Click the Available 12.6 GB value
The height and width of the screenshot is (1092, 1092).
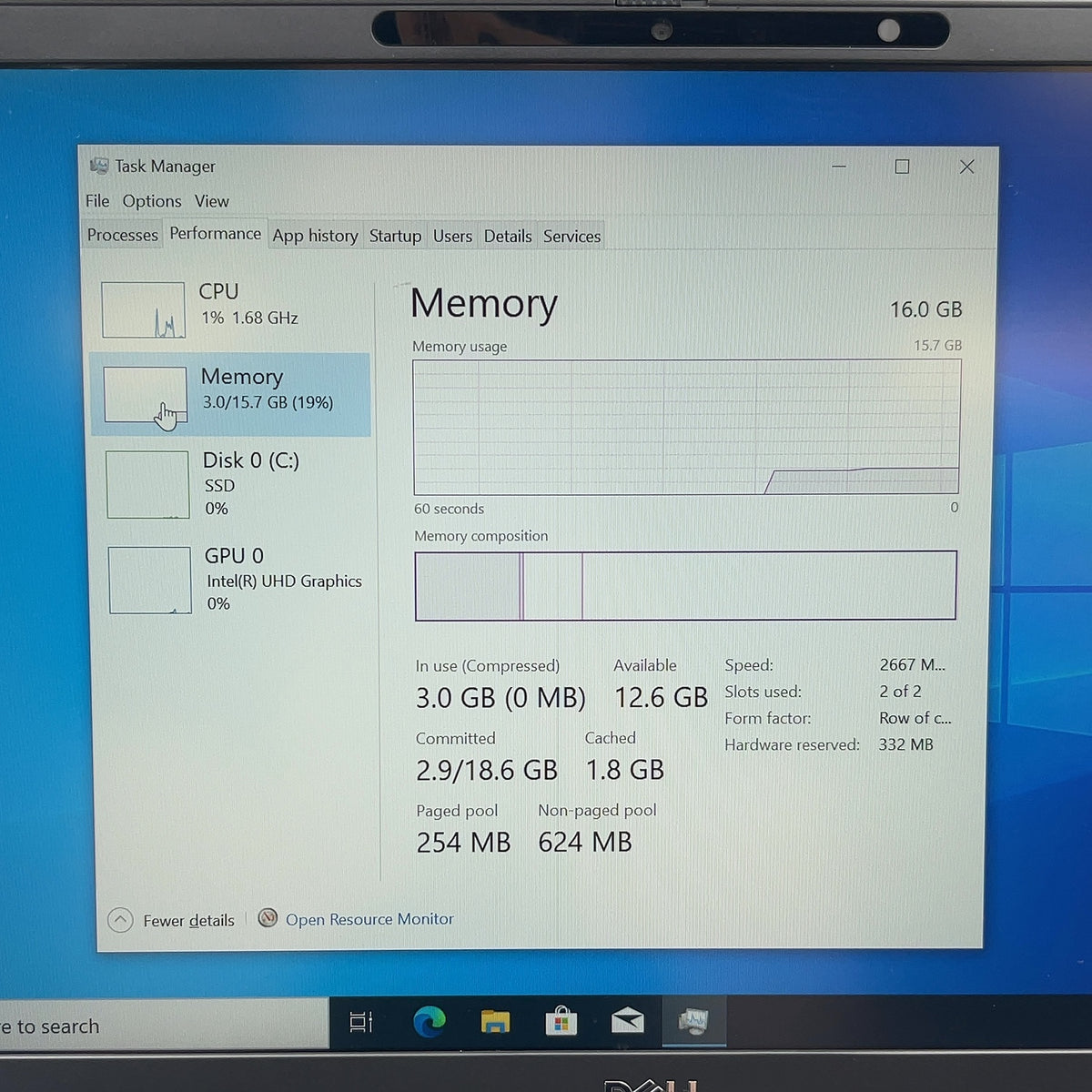(x=661, y=698)
